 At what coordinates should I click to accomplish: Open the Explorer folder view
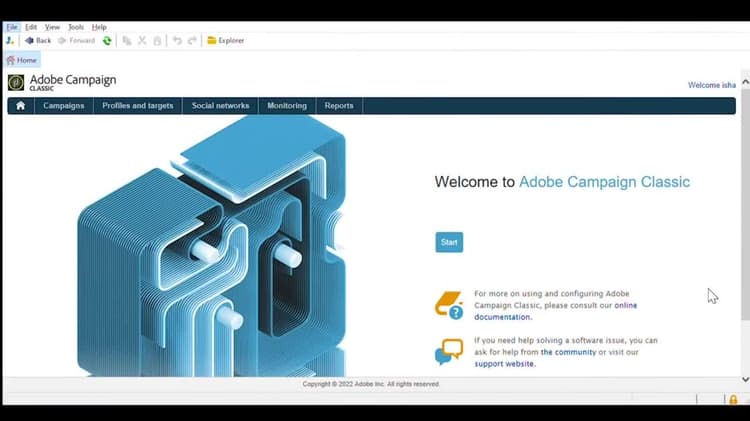(226, 41)
